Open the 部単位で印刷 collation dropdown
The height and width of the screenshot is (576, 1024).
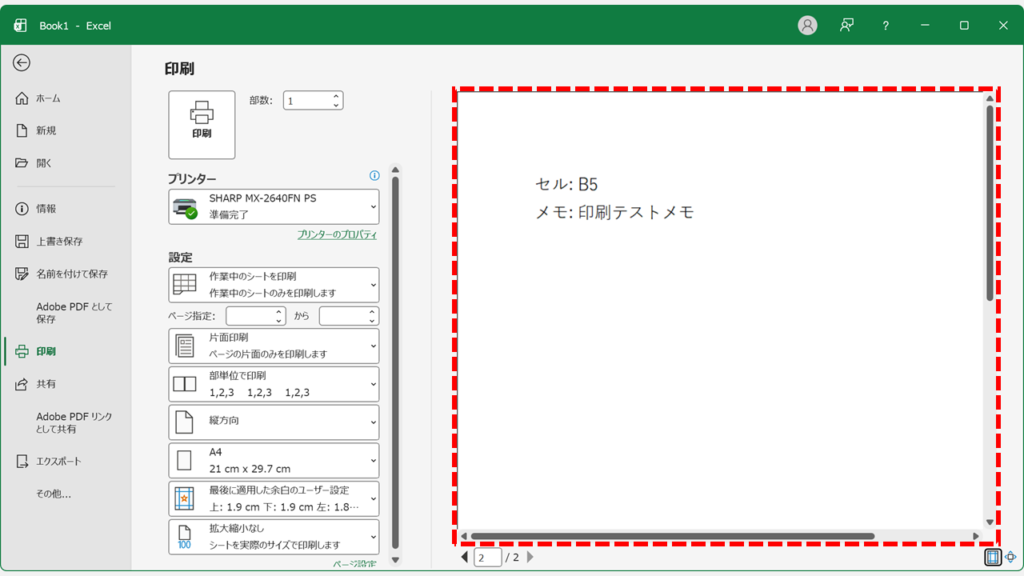pyautogui.click(x=274, y=384)
